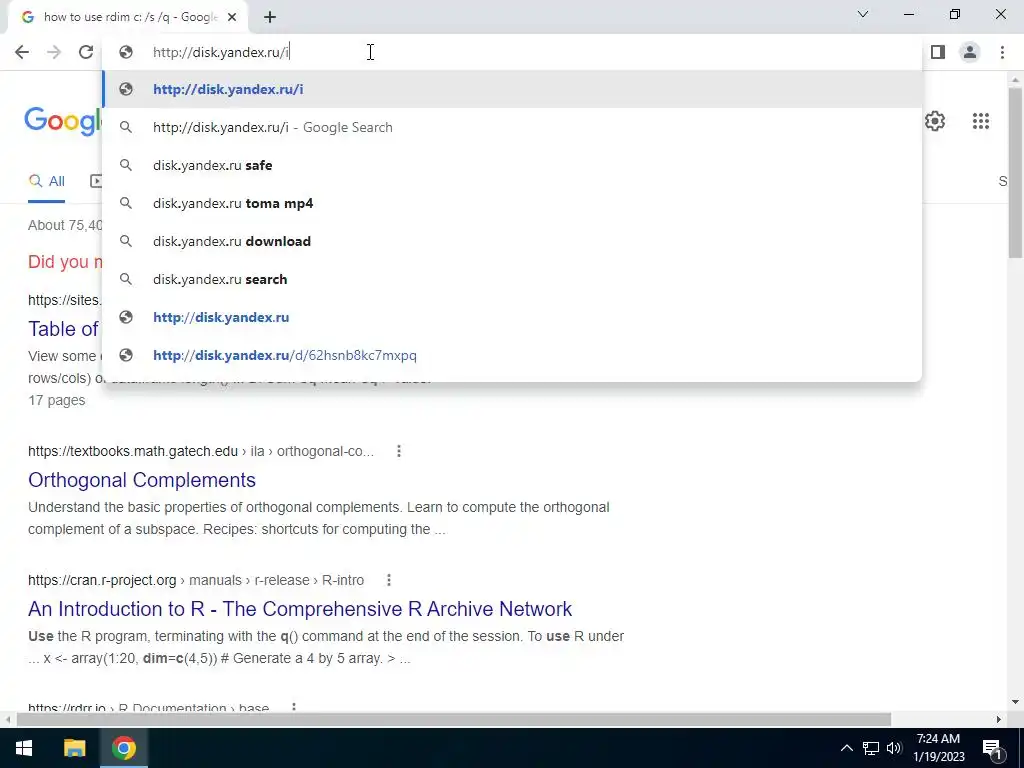
Task: Select the 'how to use rdim' Google tab
Action: [x=129, y=18]
